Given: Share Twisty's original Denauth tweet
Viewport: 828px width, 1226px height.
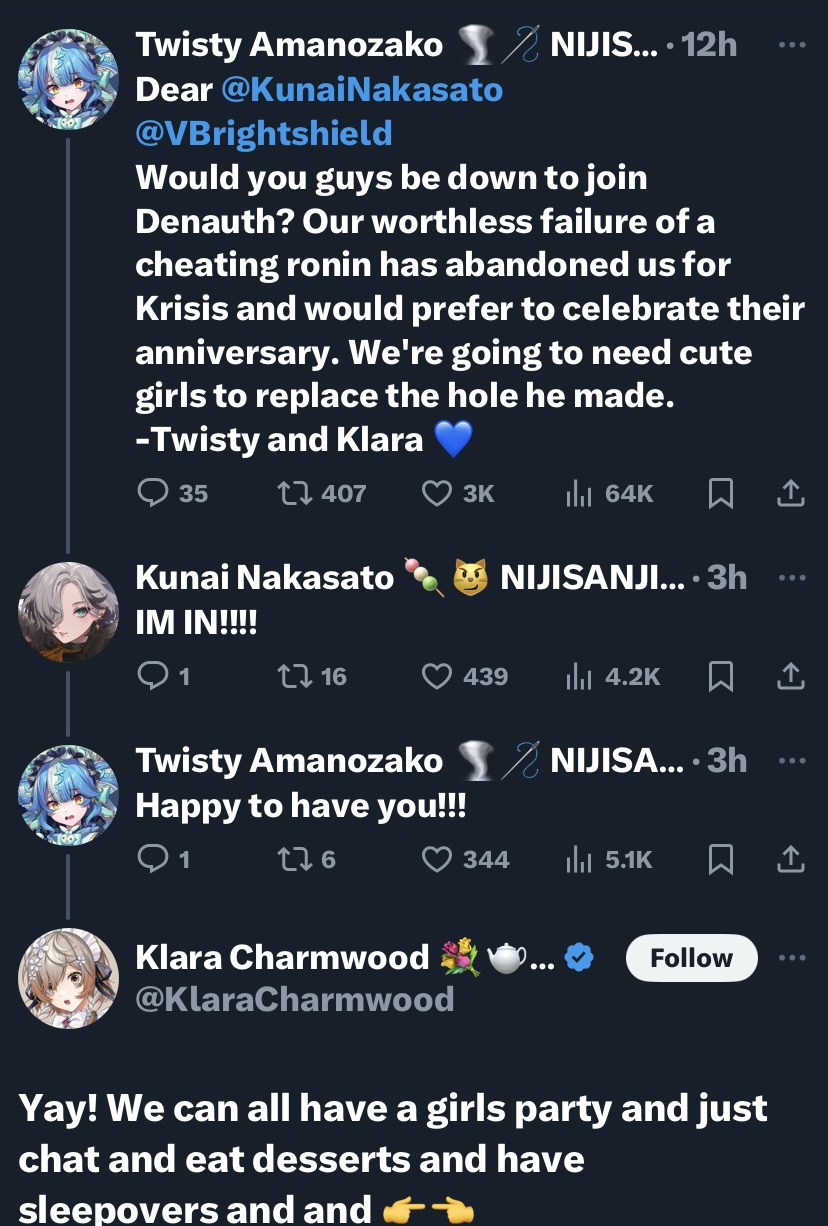Looking at the screenshot, I should 790,493.
